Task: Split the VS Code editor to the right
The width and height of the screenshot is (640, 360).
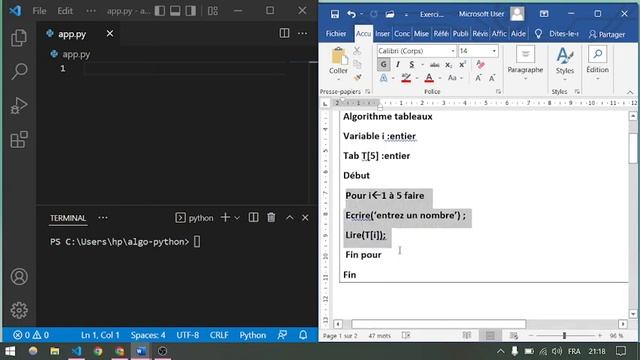Action: pyautogui.click(x=284, y=33)
